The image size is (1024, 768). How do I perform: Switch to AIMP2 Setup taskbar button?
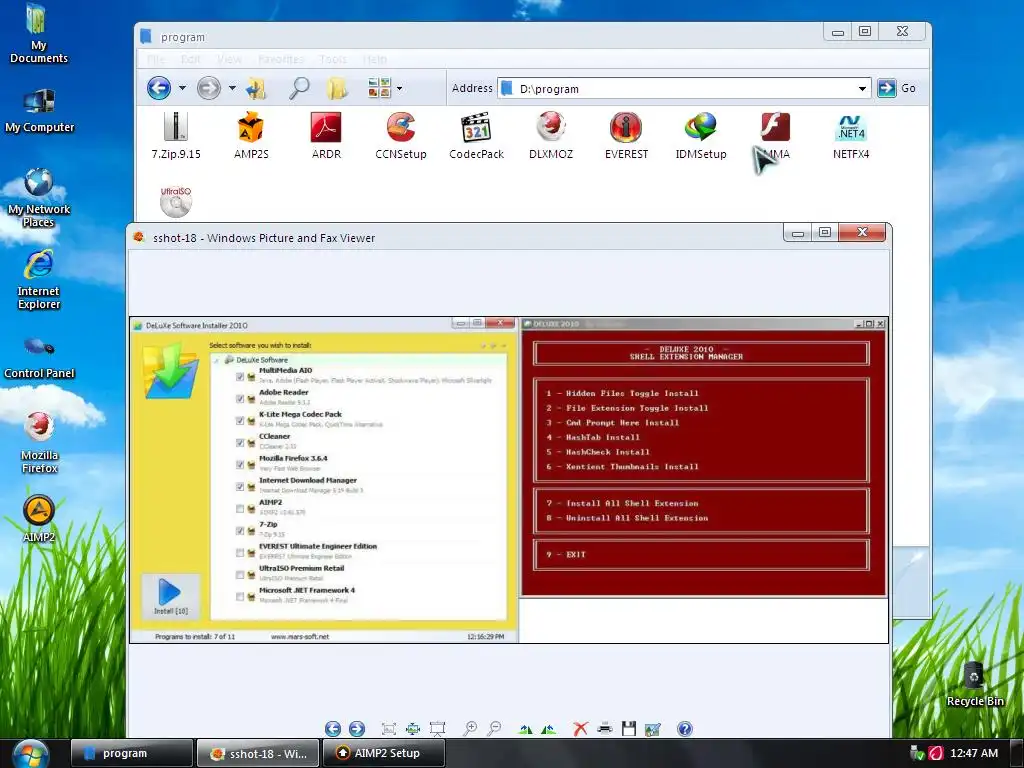pyautogui.click(x=383, y=753)
